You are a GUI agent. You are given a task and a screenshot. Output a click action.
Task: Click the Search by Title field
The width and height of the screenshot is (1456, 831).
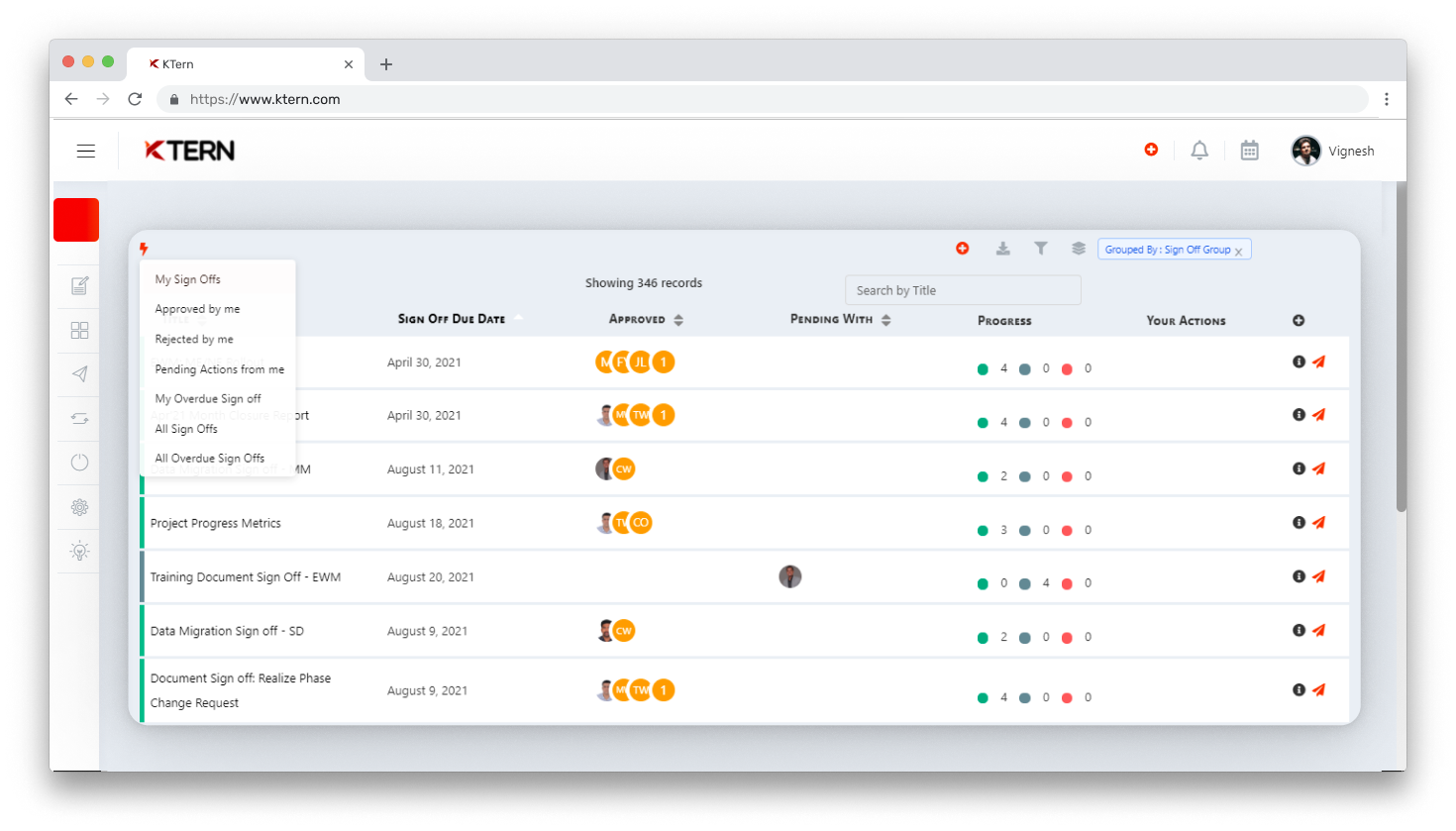click(x=963, y=290)
